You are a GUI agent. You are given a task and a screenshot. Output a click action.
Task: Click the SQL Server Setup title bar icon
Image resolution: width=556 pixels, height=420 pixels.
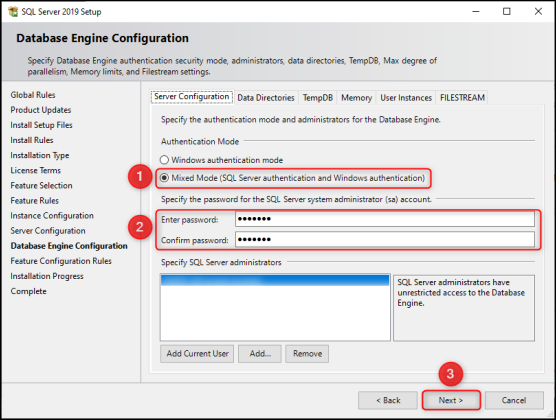click(13, 11)
